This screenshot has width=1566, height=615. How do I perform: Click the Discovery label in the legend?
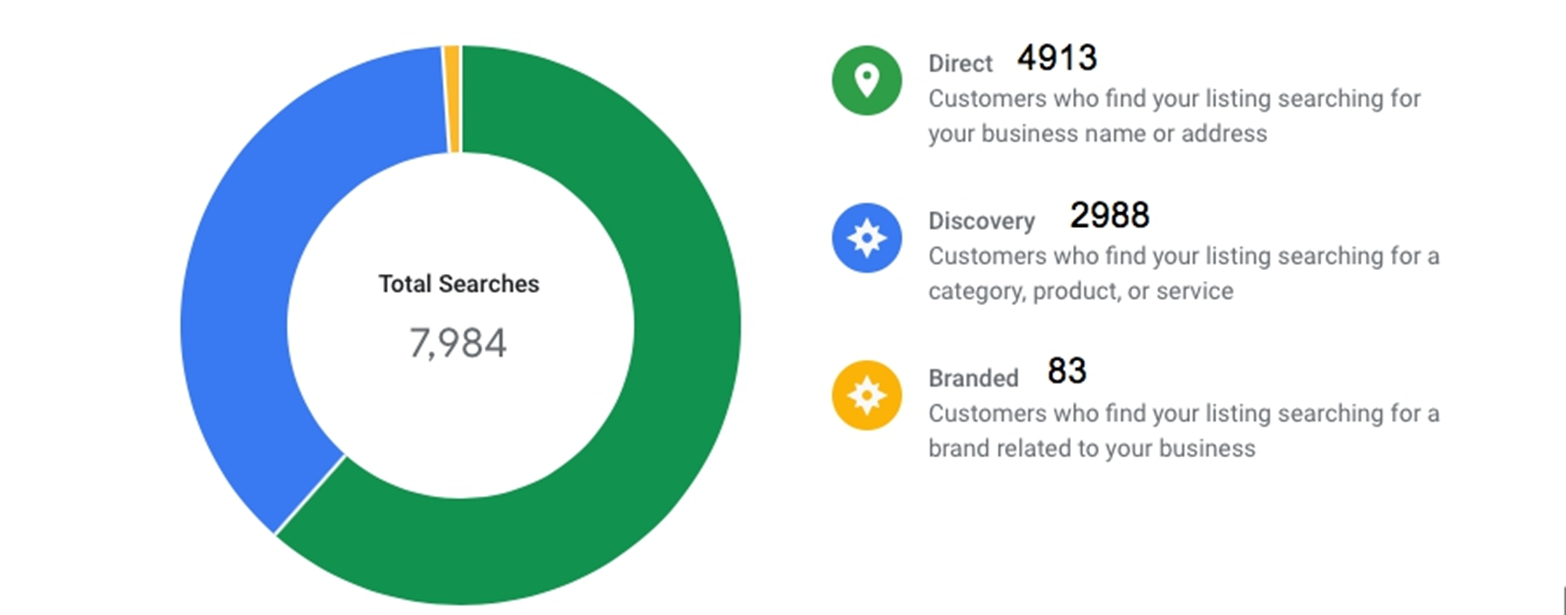981,221
